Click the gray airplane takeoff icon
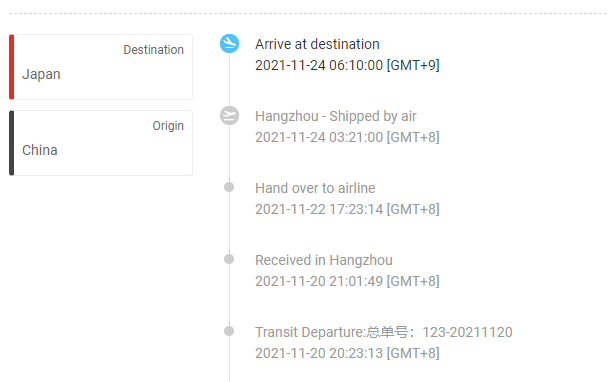 point(230,116)
